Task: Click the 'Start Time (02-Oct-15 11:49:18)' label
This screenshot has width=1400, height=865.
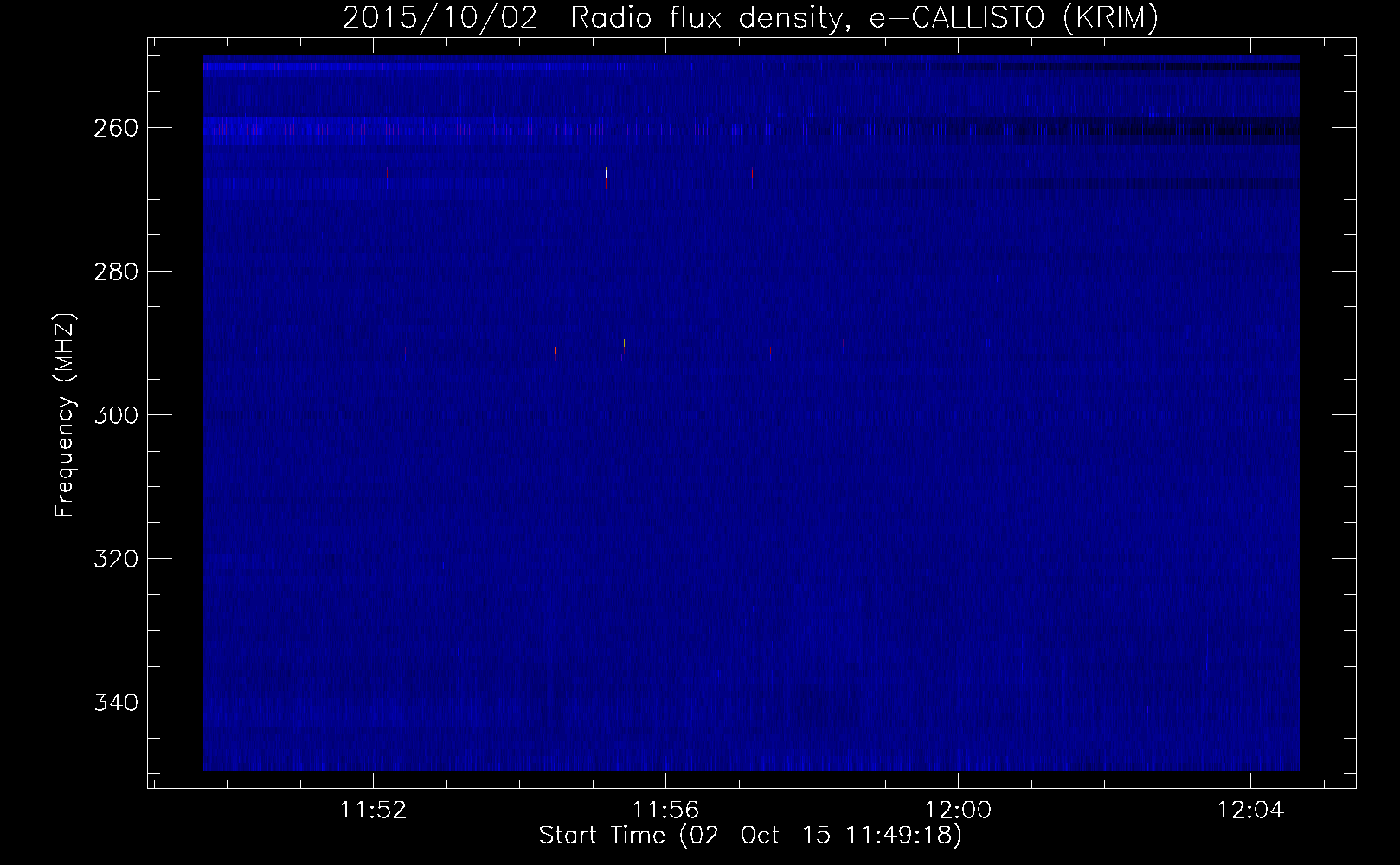Action: pyautogui.click(x=750, y=836)
